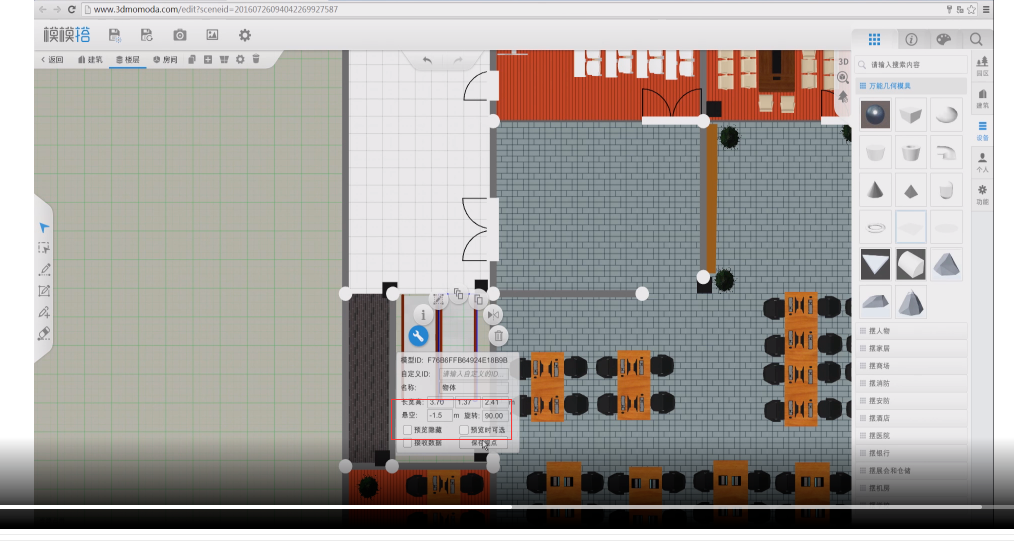Delete the selected object with its trash icon
This screenshot has height=542, width=1014.
click(x=499, y=336)
